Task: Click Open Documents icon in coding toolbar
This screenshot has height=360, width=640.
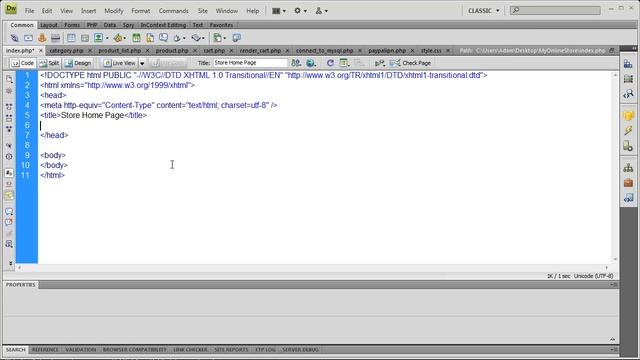Action: point(9,78)
